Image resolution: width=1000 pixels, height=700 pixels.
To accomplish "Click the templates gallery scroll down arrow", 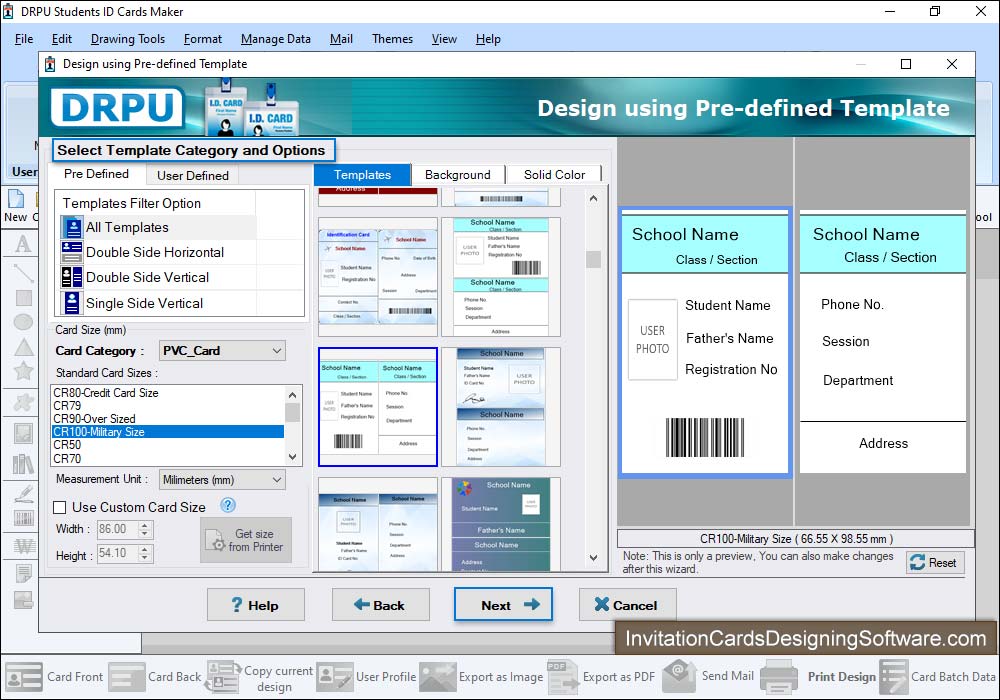I will 594,557.
